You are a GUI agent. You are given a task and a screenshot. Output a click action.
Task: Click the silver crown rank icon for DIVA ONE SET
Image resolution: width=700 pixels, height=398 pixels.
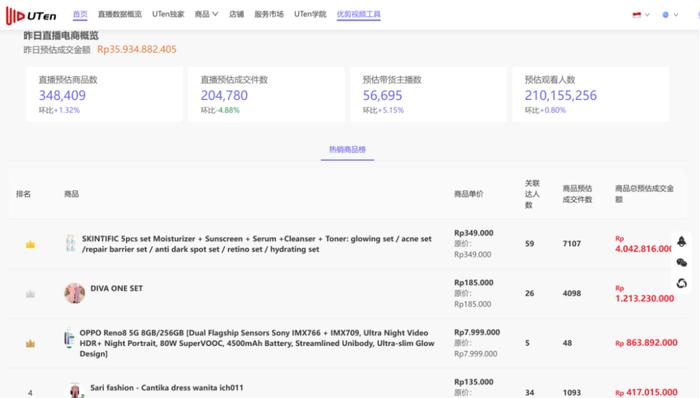(x=30, y=294)
